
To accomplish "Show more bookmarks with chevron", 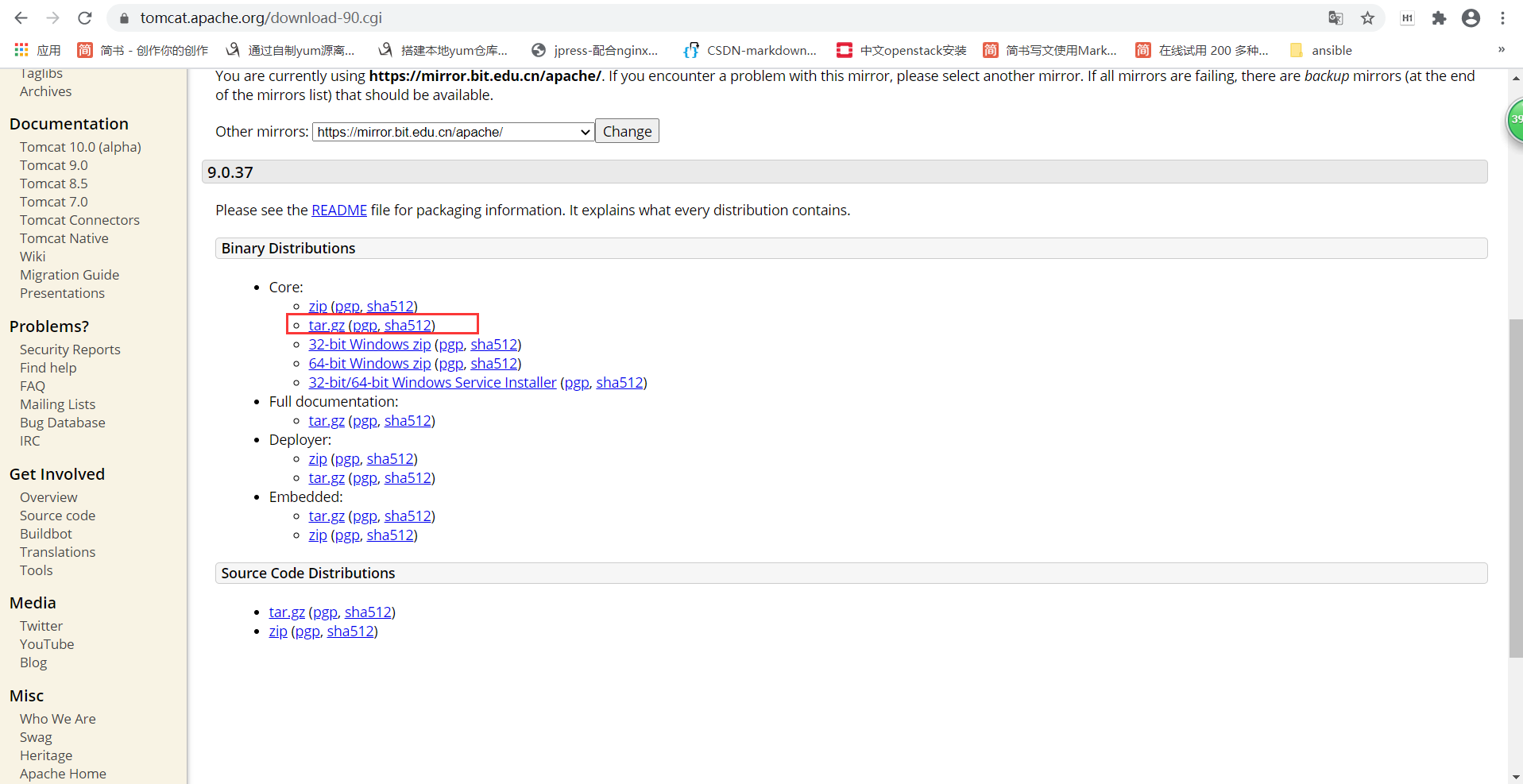I will tap(1501, 49).
